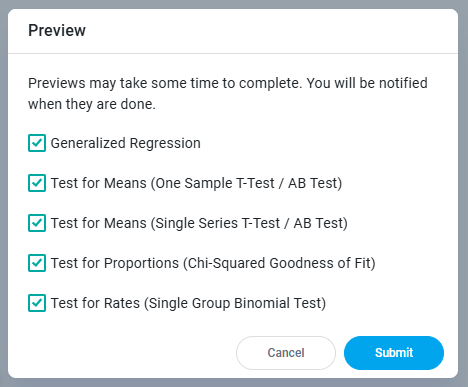This screenshot has height=387, width=468.
Task: Click the '(Single Group Binomial Test)' parenthetical text
Action: click(235, 303)
